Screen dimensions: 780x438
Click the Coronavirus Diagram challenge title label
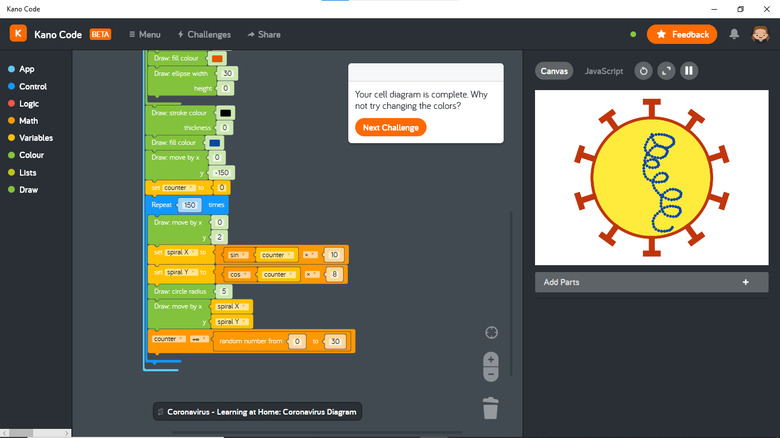(x=257, y=412)
